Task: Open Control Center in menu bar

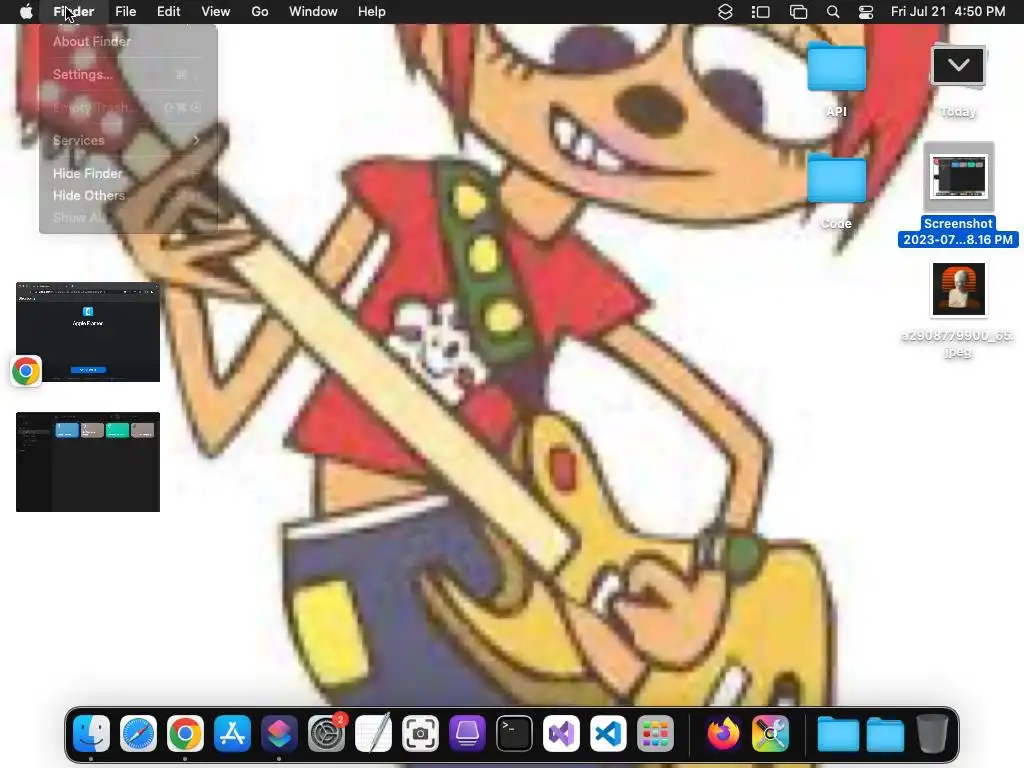Action: [x=866, y=12]
